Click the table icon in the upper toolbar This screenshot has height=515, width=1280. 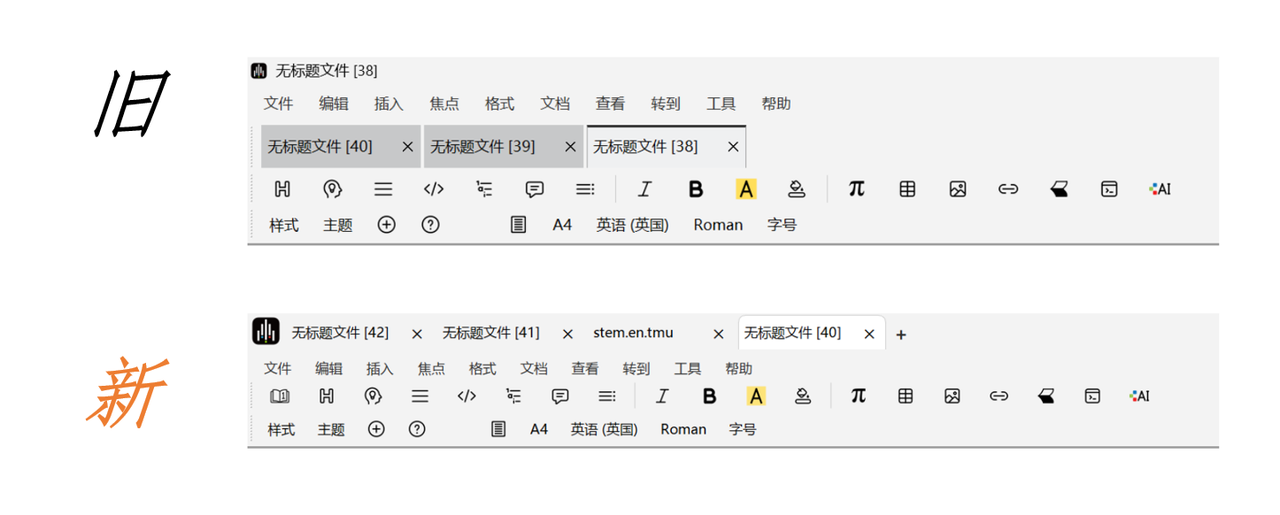click(x=907, y=189)
